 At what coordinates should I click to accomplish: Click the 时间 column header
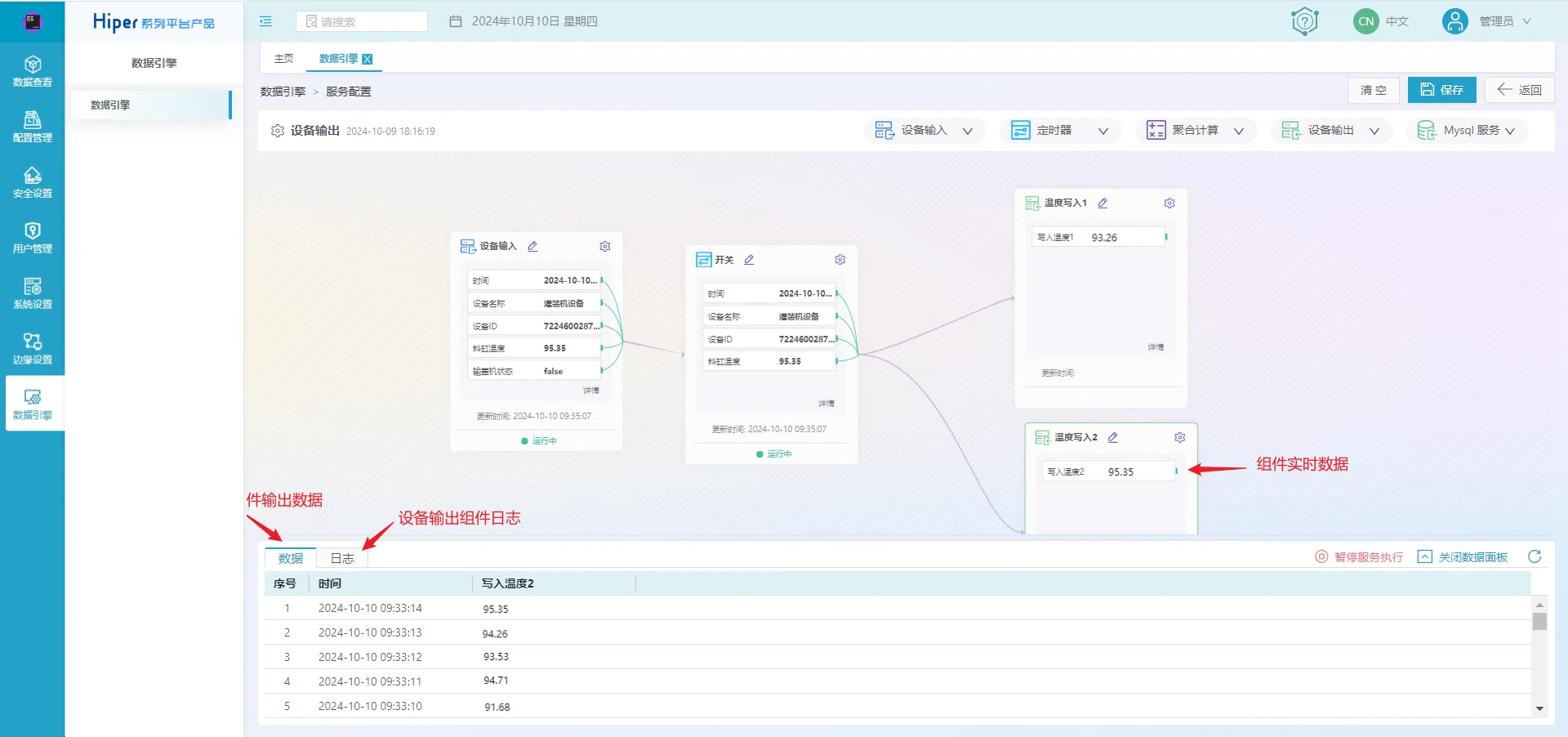point(390,583)
